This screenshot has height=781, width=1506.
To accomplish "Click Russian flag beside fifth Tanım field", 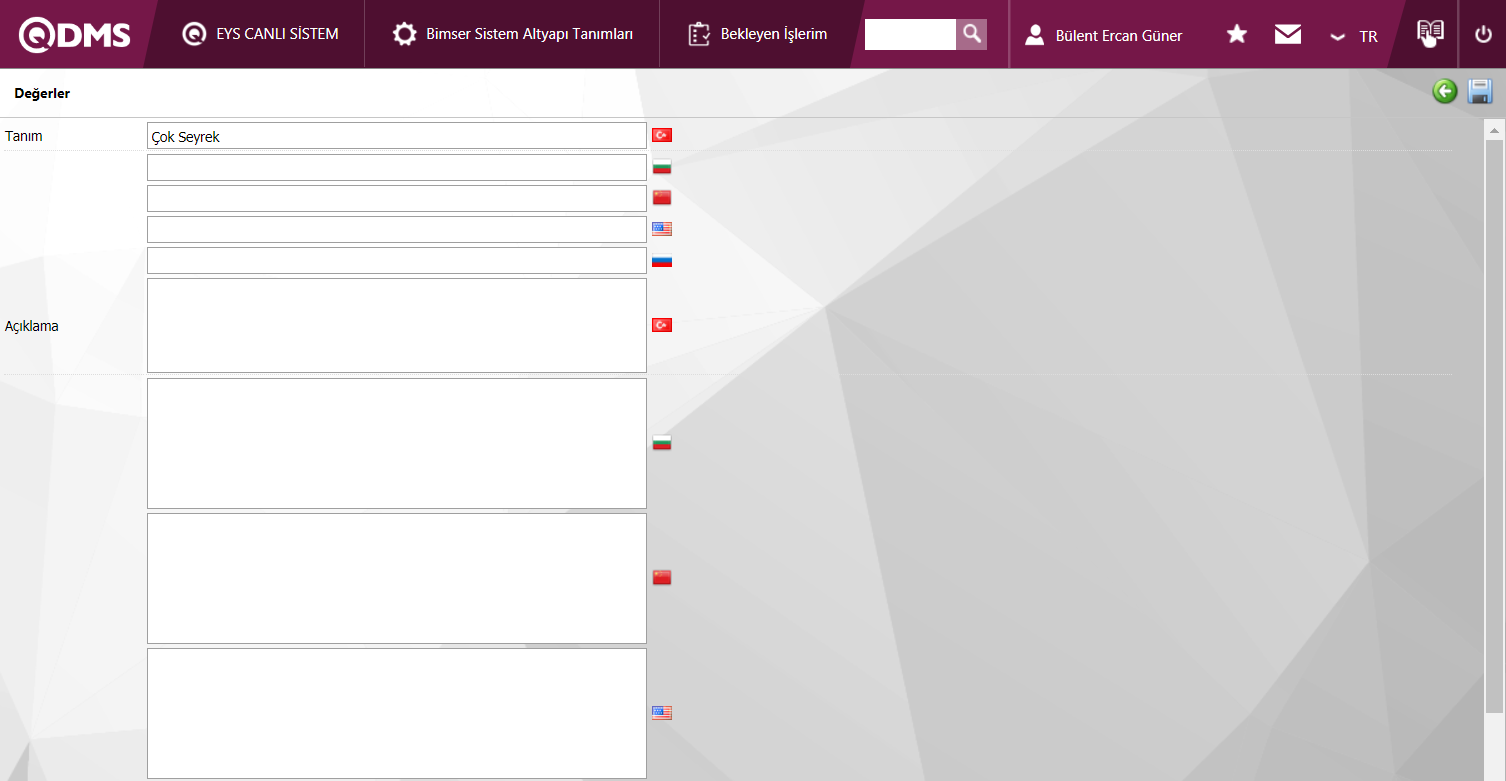I will [662, 261].
